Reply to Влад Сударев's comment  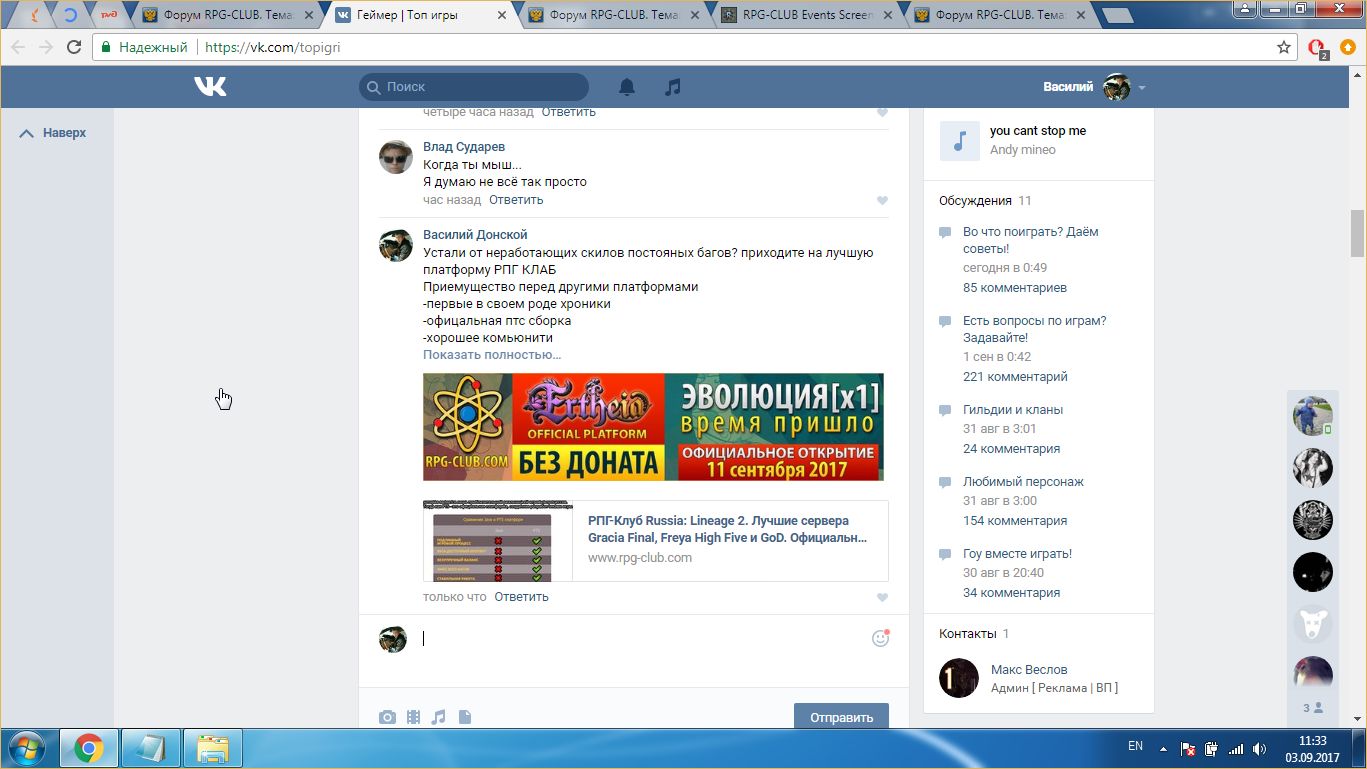[516, 200]
